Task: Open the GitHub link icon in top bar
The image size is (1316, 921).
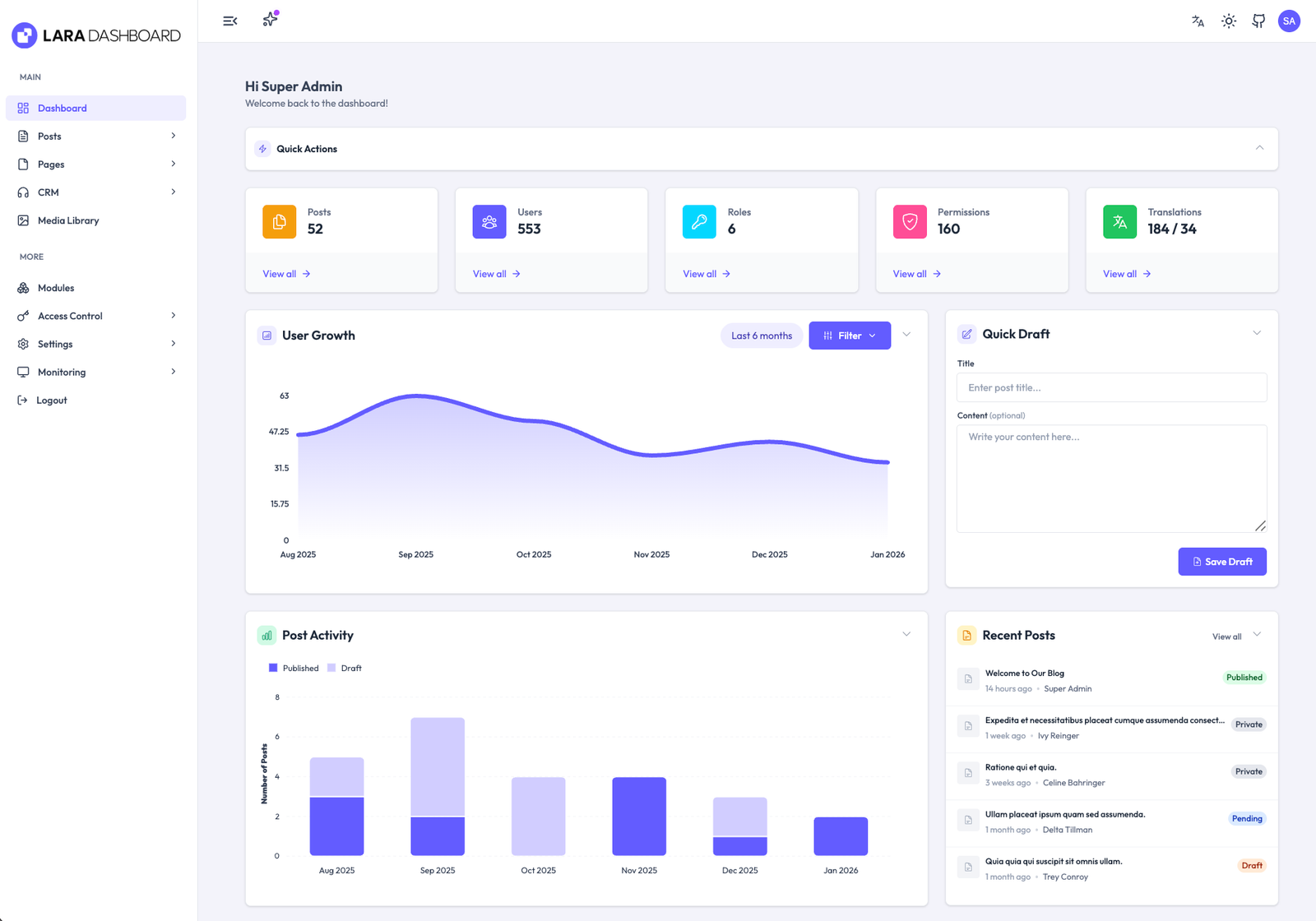Action: [1258, 21]
